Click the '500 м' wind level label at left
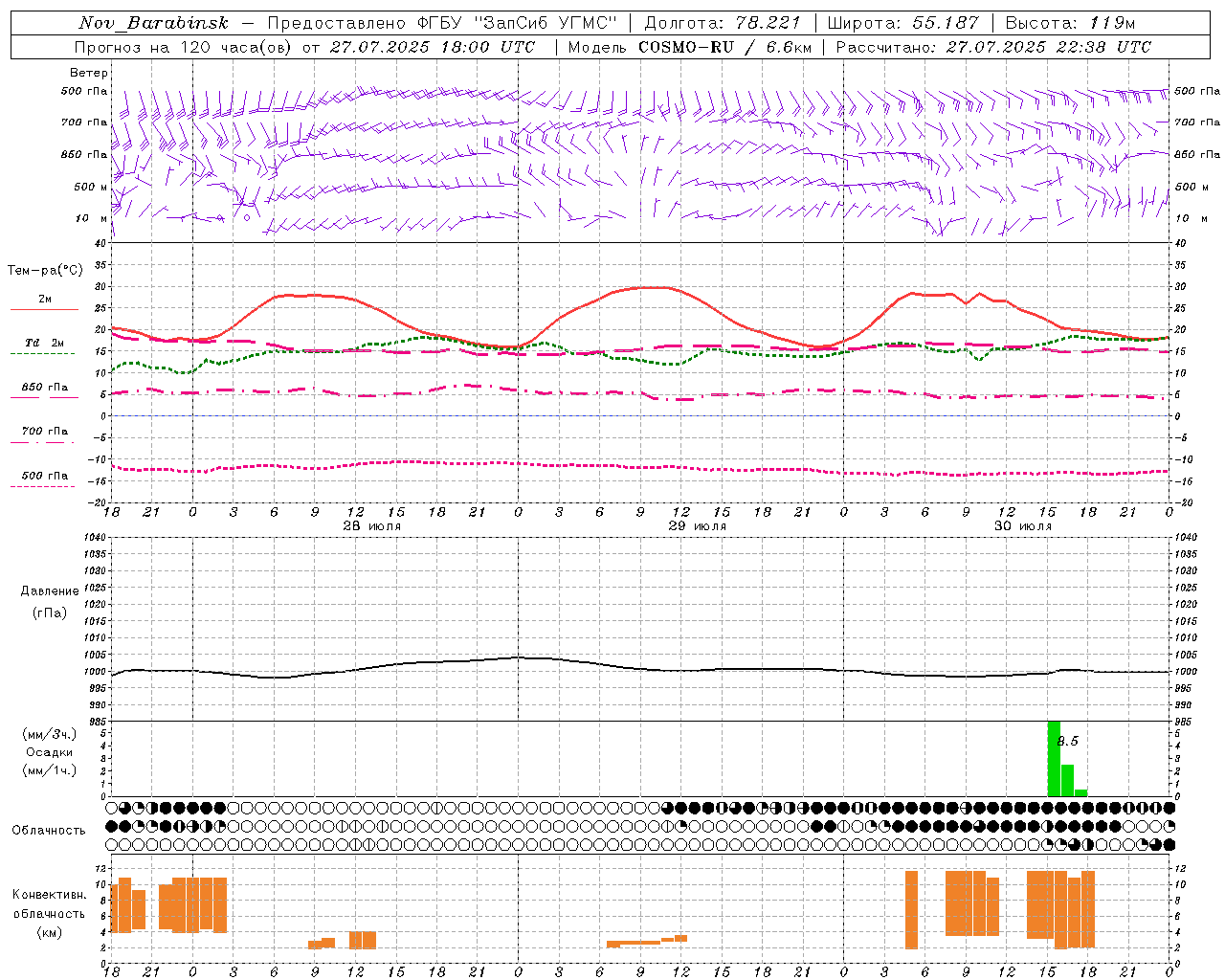Screen dimensions: 1225x980 click(x=92, y=187)
